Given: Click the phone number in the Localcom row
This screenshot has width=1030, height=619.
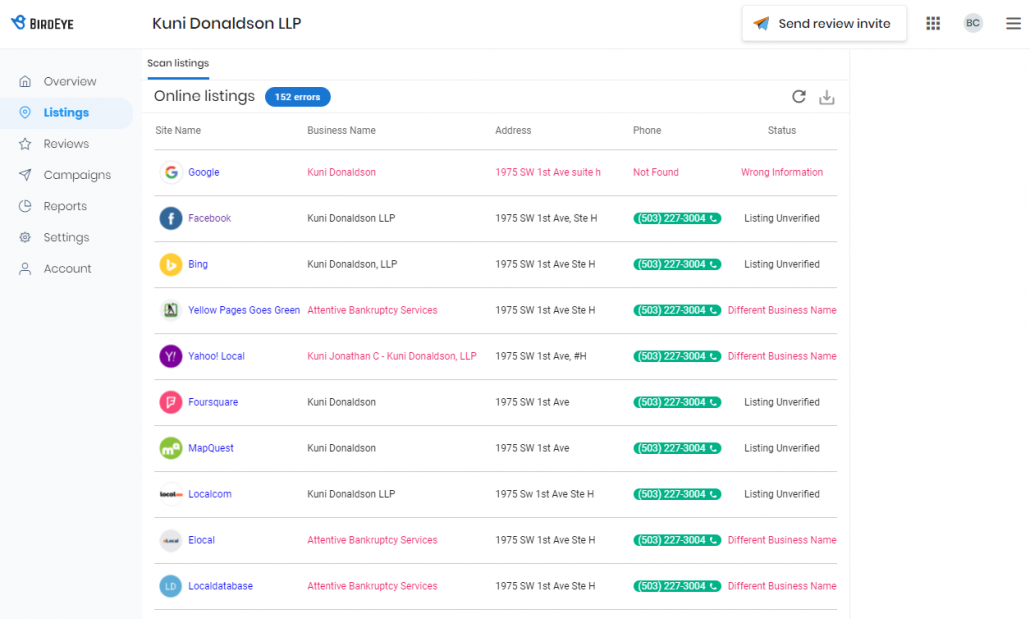Looking at the screenshot, I should pos(677,494).
